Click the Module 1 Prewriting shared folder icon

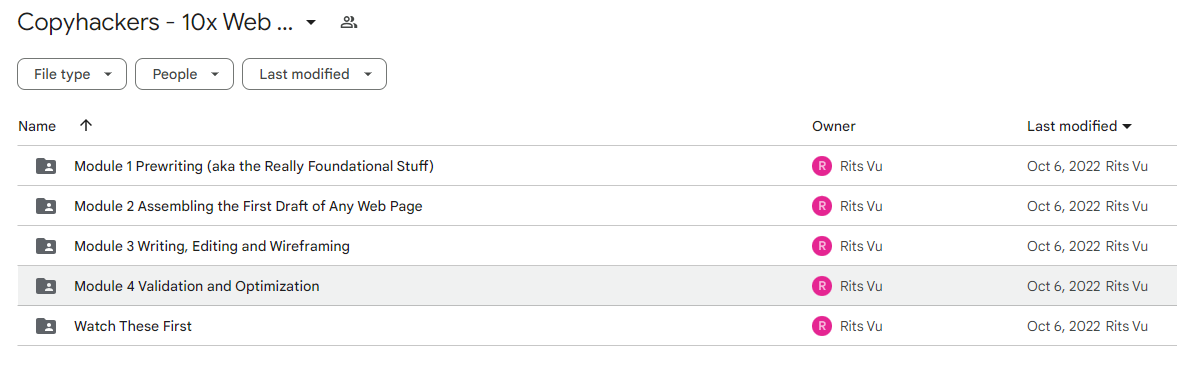pos(46,166)
